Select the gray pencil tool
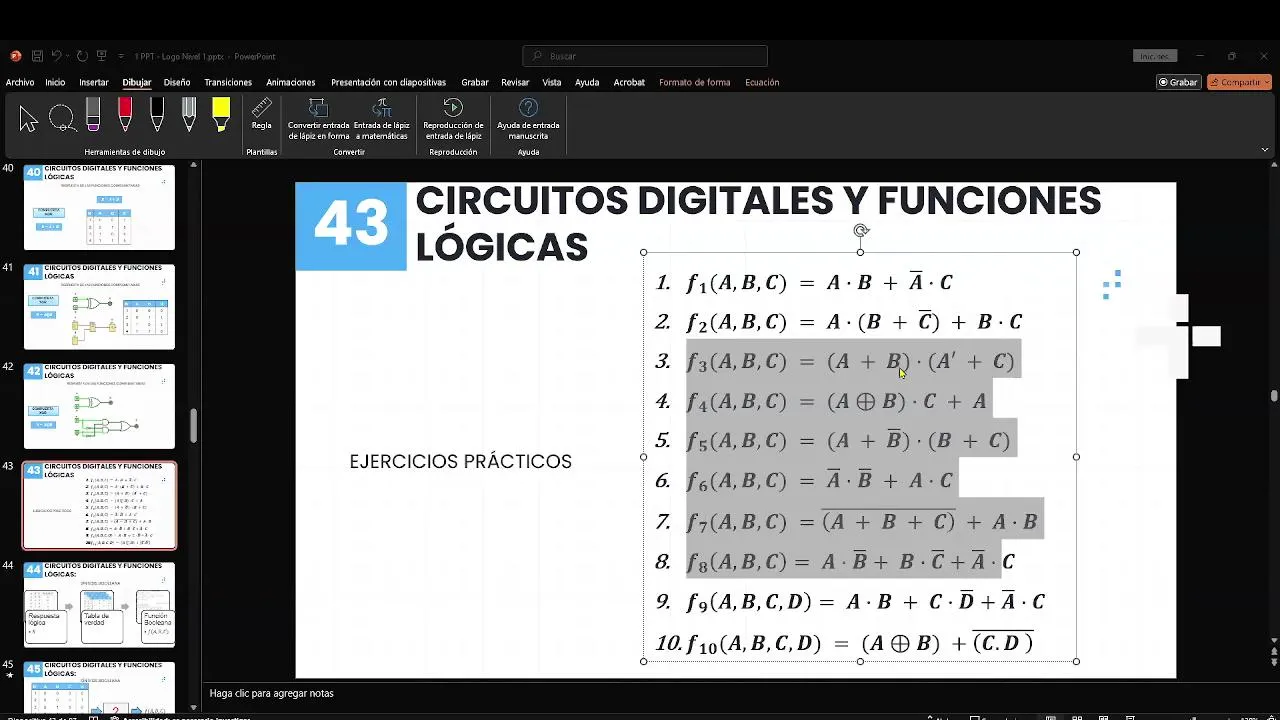 [189, 115]
